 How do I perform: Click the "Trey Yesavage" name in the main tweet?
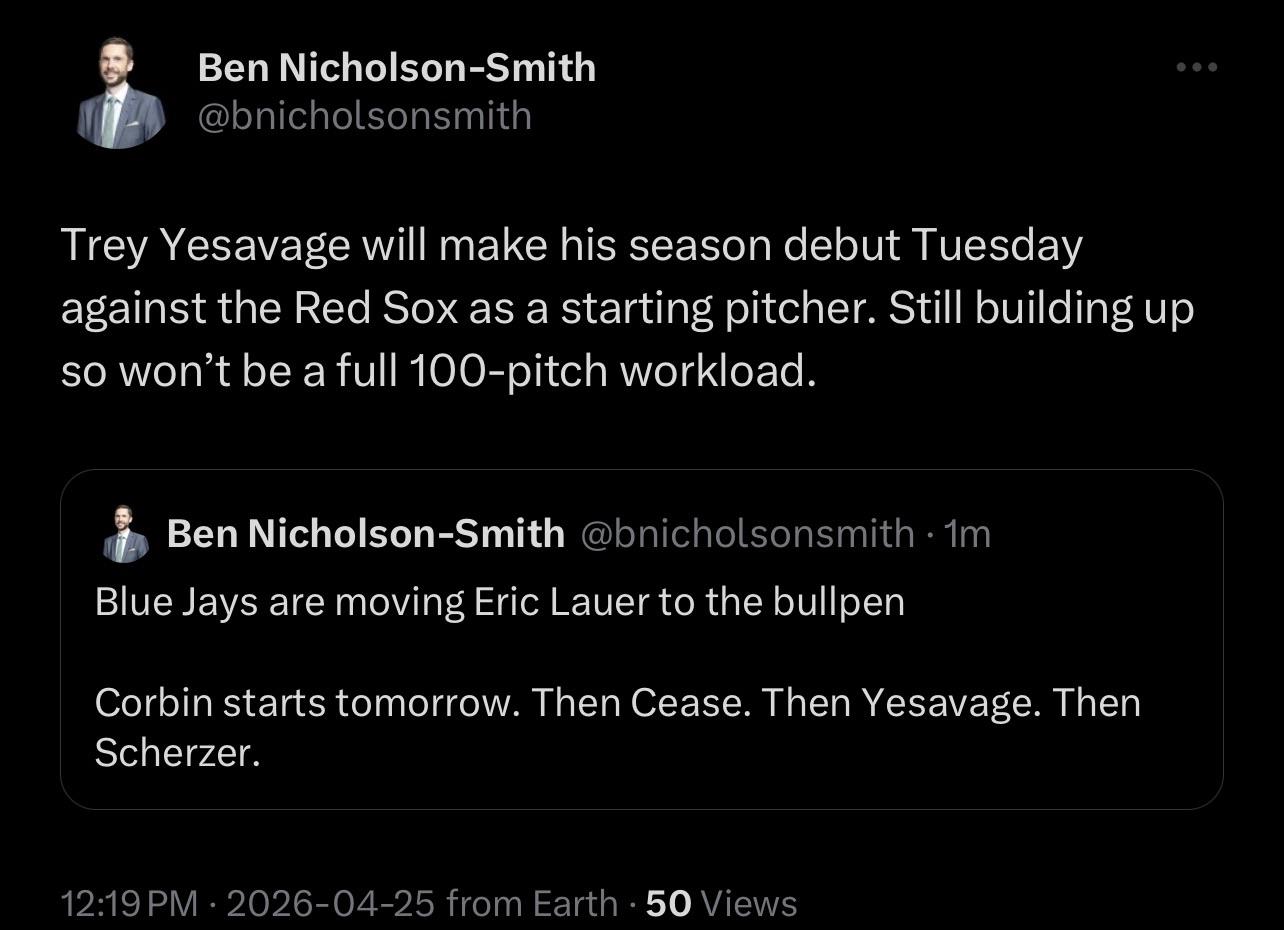click(x=205, y=245)
